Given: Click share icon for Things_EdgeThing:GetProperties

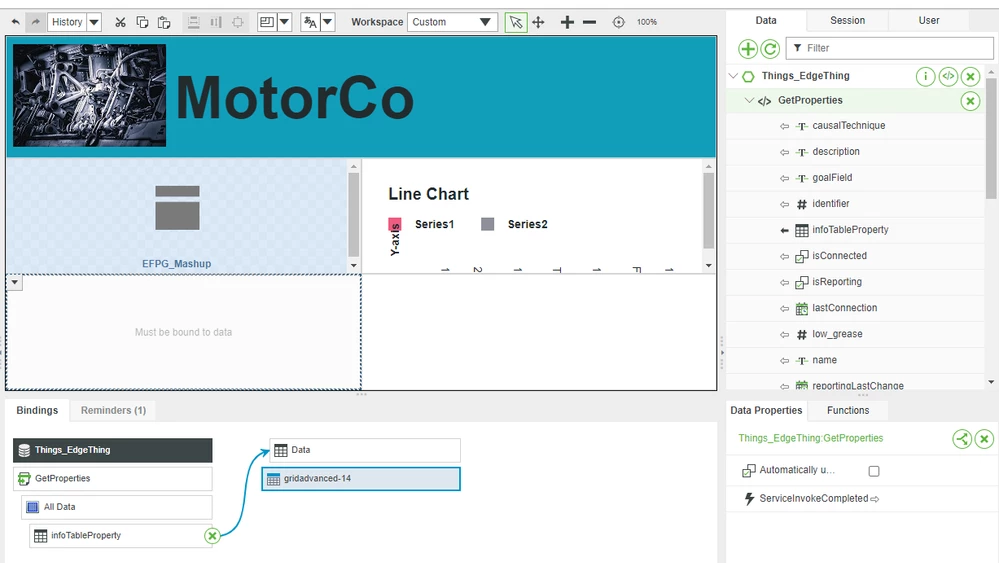Looking at the screenshot, I should [962, 439].
